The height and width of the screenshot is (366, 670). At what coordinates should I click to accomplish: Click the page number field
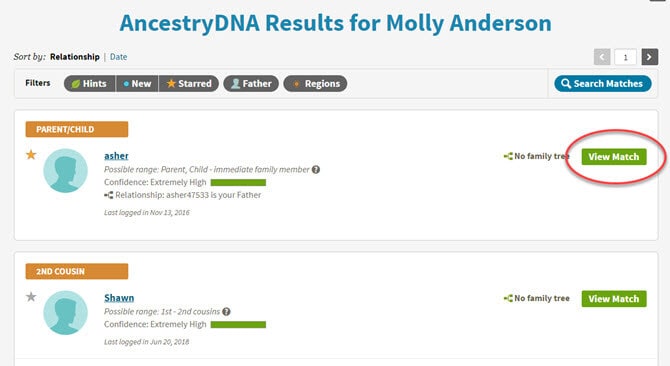click(626, 57)
